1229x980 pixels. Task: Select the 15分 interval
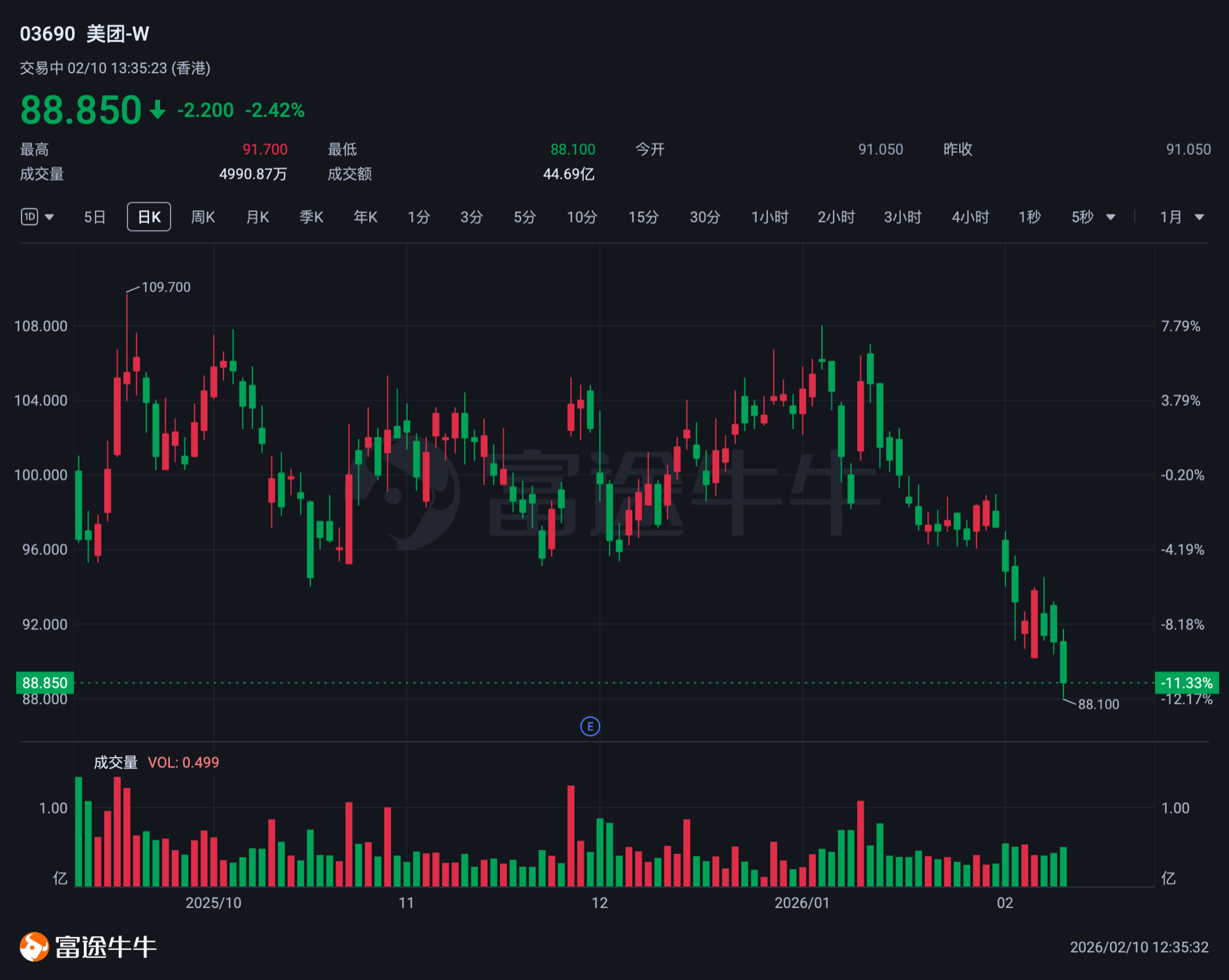pos(643,217)
